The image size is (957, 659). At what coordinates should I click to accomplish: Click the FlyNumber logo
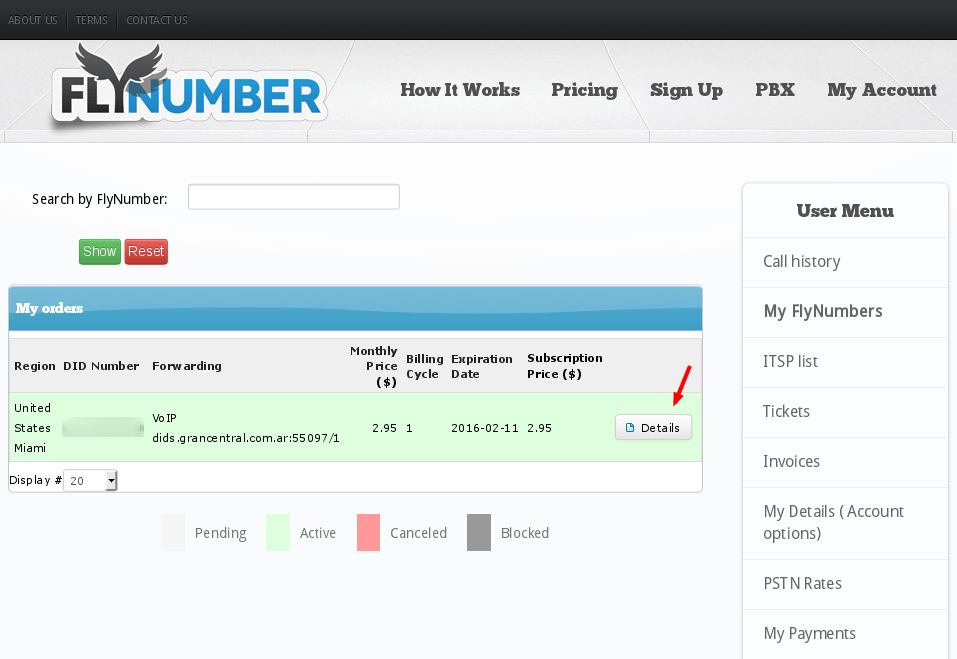click(189, 85)
